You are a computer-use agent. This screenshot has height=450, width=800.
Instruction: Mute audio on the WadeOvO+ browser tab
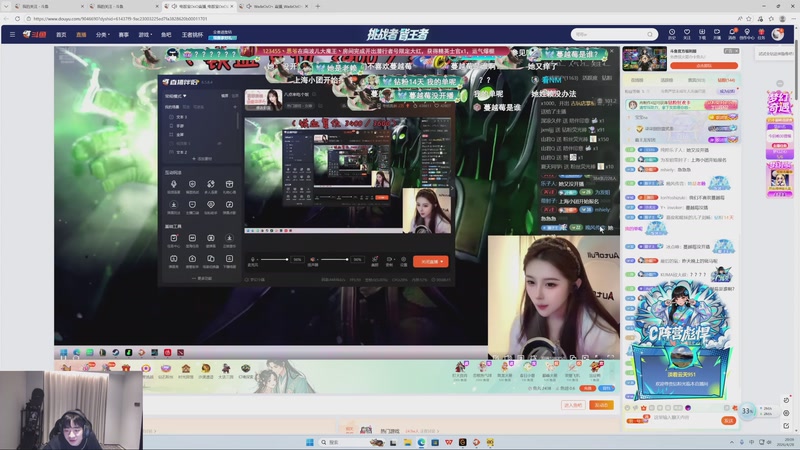tap(248, 6)
